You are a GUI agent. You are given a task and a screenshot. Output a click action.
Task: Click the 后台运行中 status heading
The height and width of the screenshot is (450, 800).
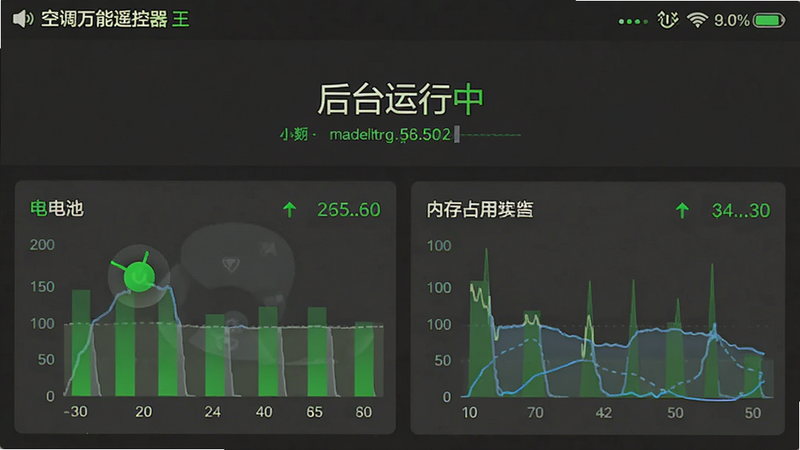(x=400, y=99)
